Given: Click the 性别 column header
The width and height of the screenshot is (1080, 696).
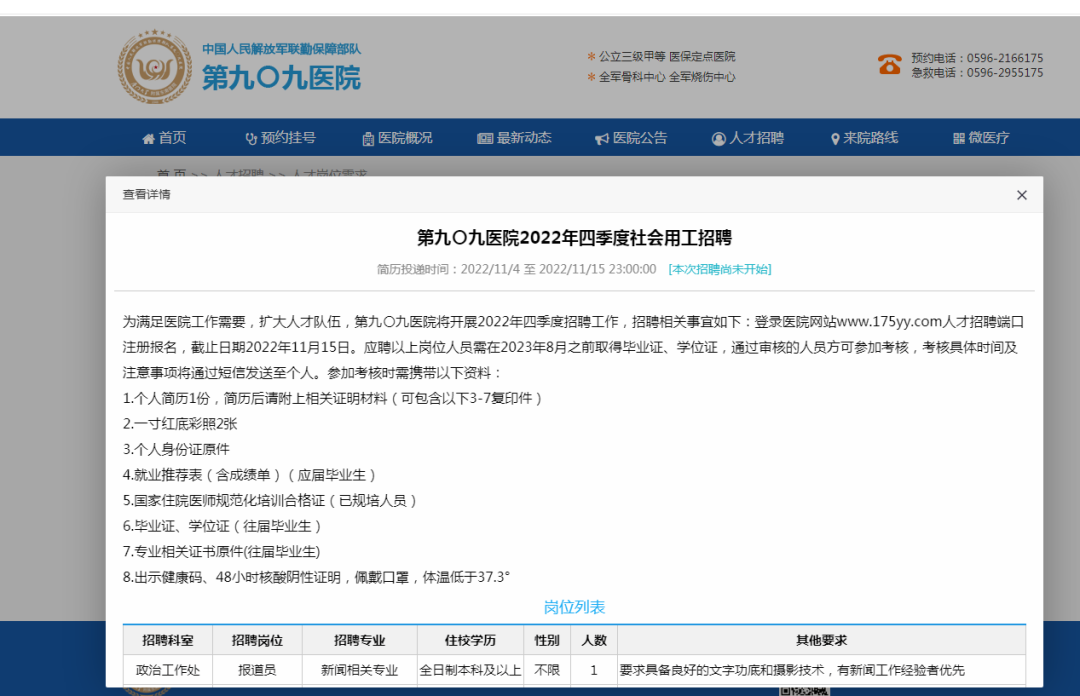Looking at the screenshot, I should click(x=547, y=640).
